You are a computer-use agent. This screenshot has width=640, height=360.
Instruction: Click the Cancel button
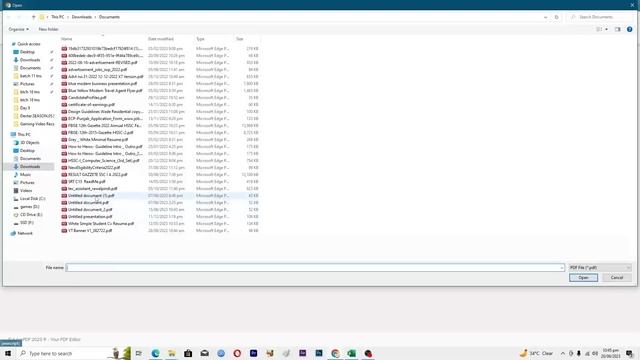tap(617, 278)
